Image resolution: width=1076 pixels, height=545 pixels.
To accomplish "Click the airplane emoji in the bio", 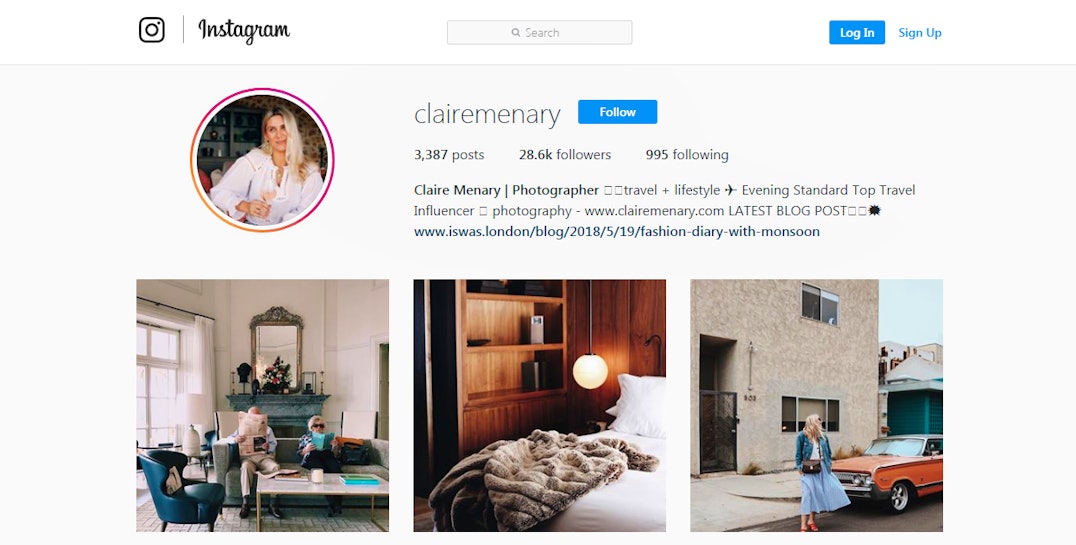I will pos(731,190).
